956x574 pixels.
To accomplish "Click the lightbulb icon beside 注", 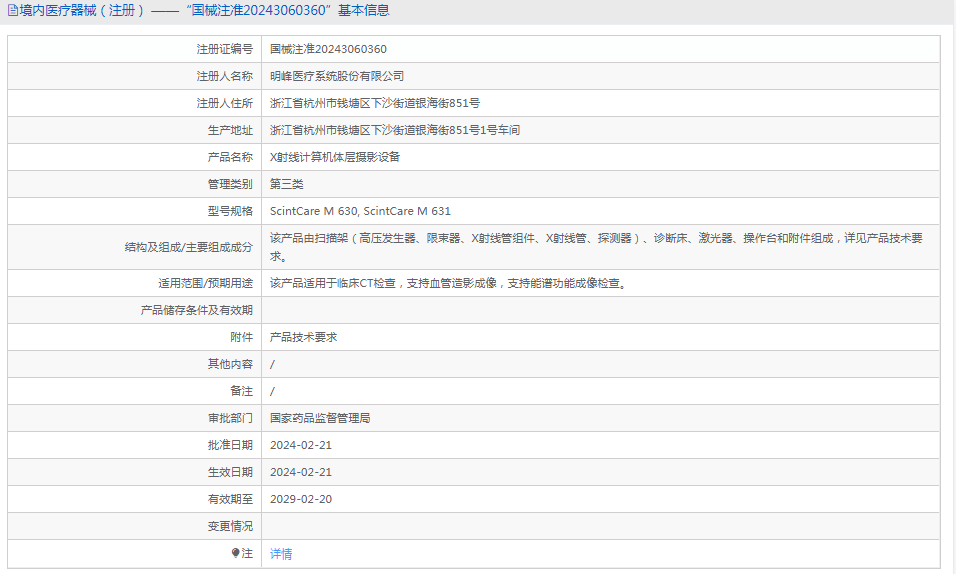I will point(236,553).
